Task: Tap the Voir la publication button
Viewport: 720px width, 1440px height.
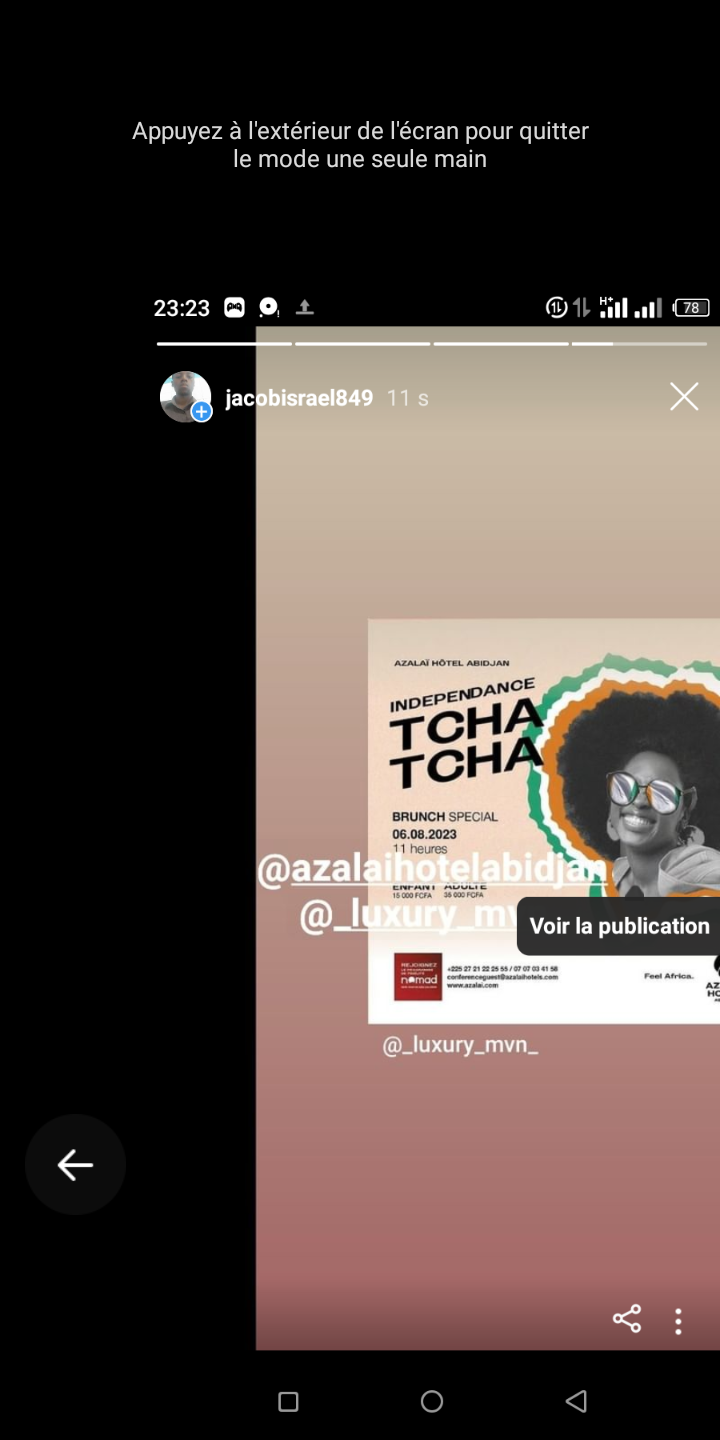Action: click(x=619, y=926)
